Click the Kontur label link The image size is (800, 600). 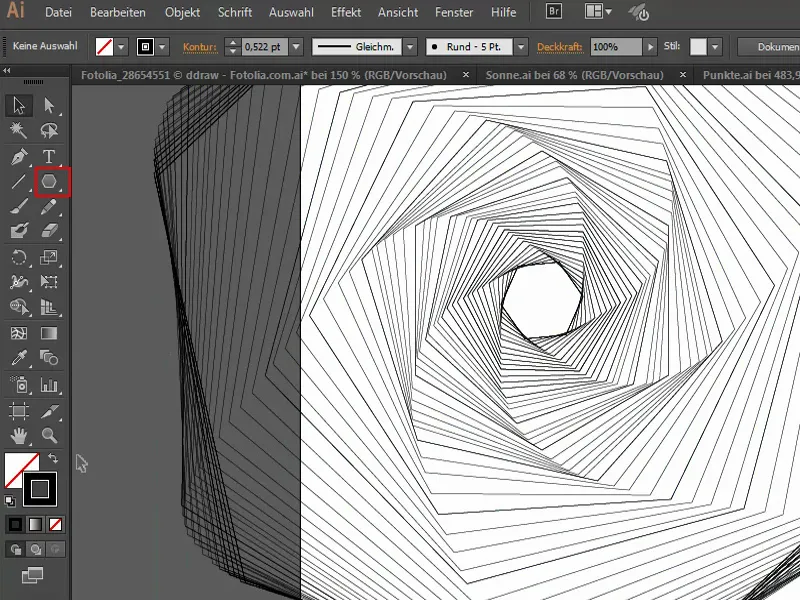click(x=202, y=46)
